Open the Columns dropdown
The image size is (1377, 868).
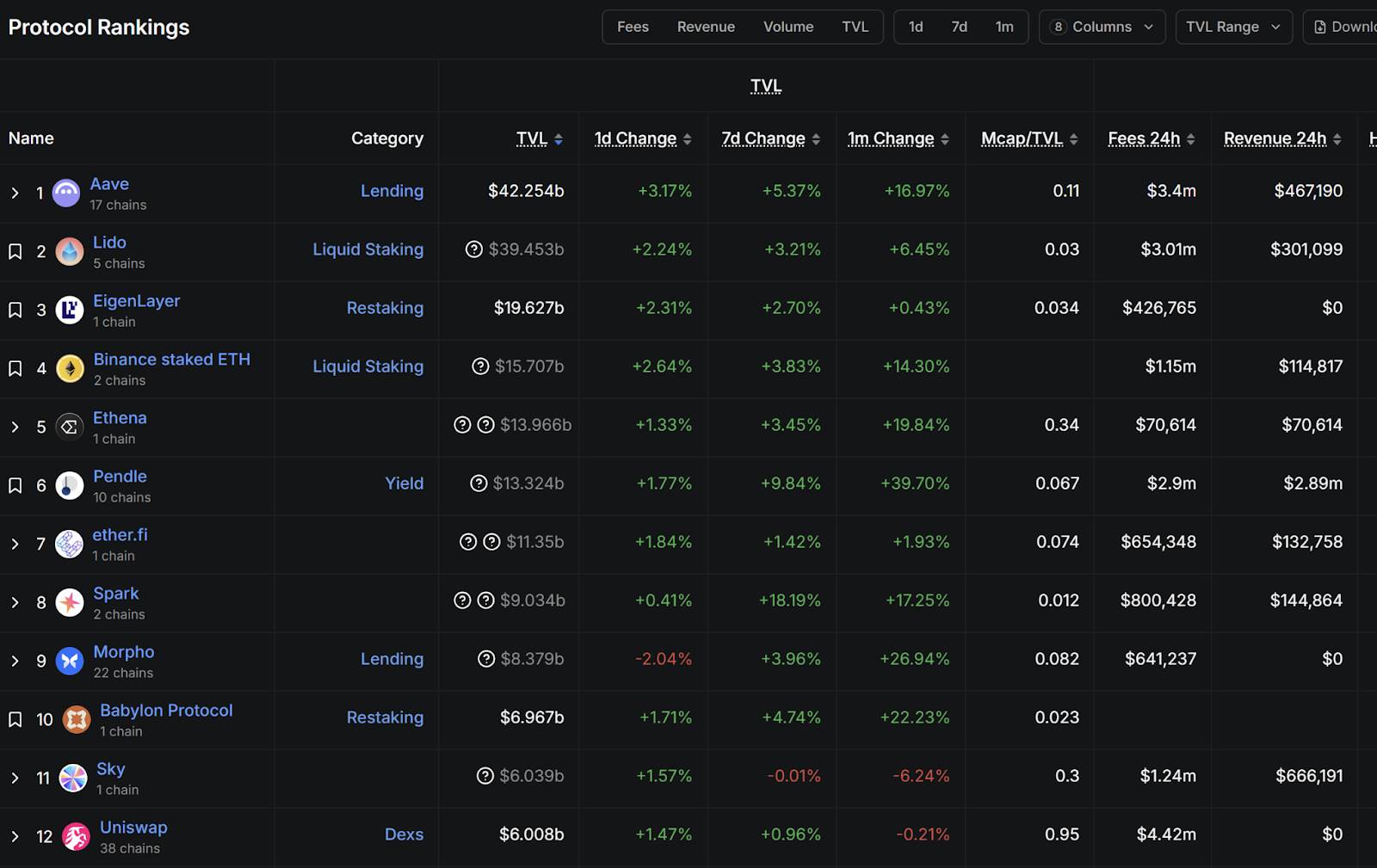click(x=1102, y=27)
